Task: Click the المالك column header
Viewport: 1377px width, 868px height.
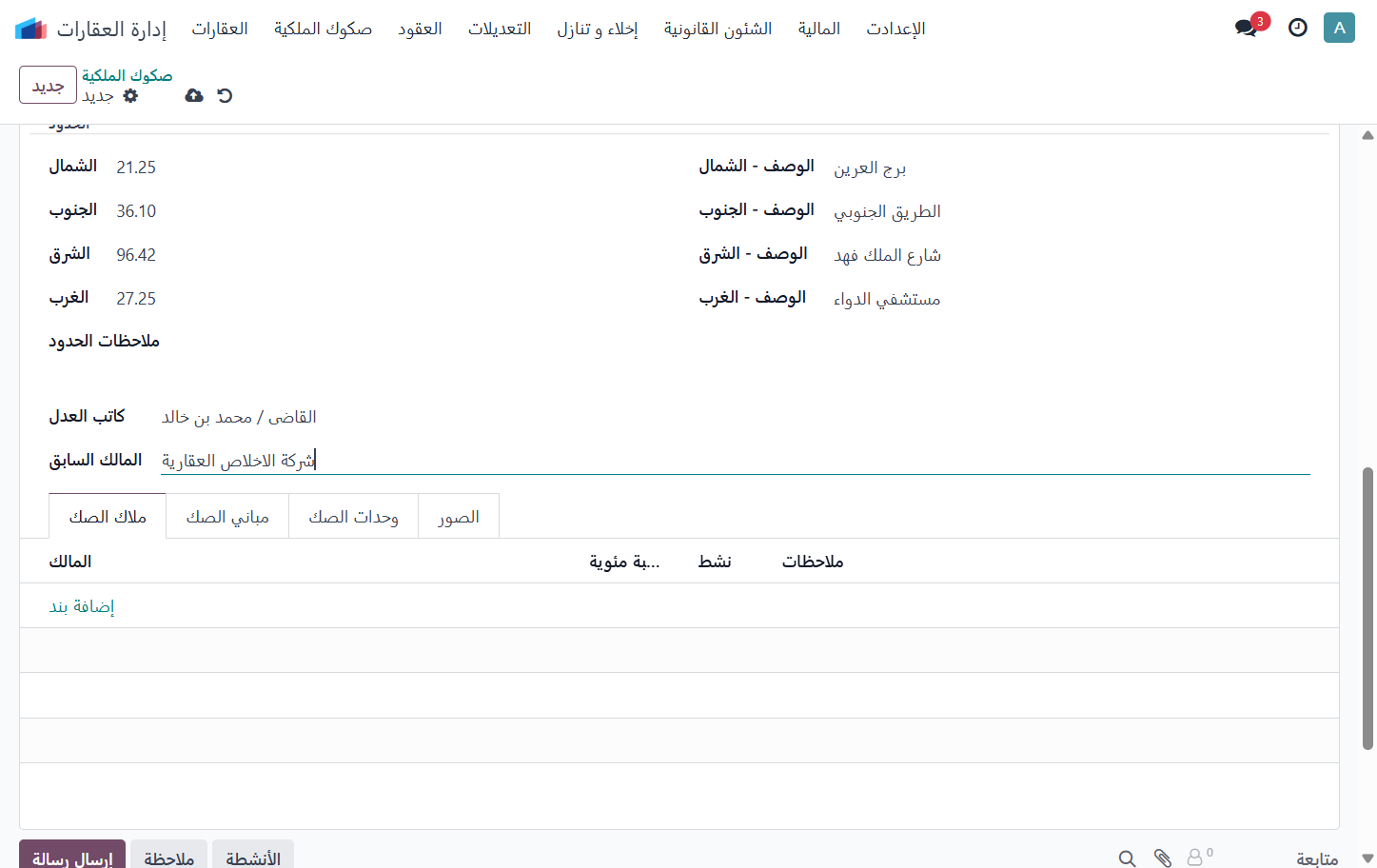Action: click(70, 562)
